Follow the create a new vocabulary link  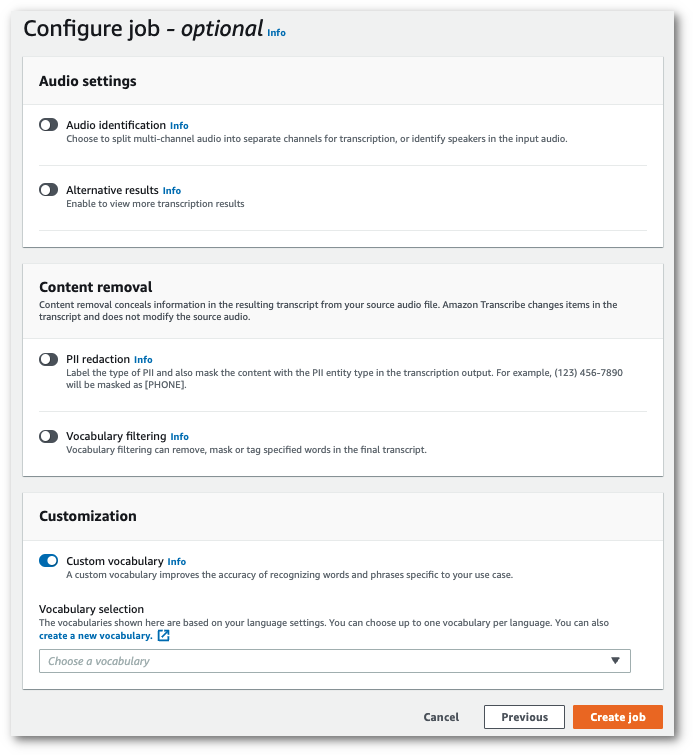point(96,636)
